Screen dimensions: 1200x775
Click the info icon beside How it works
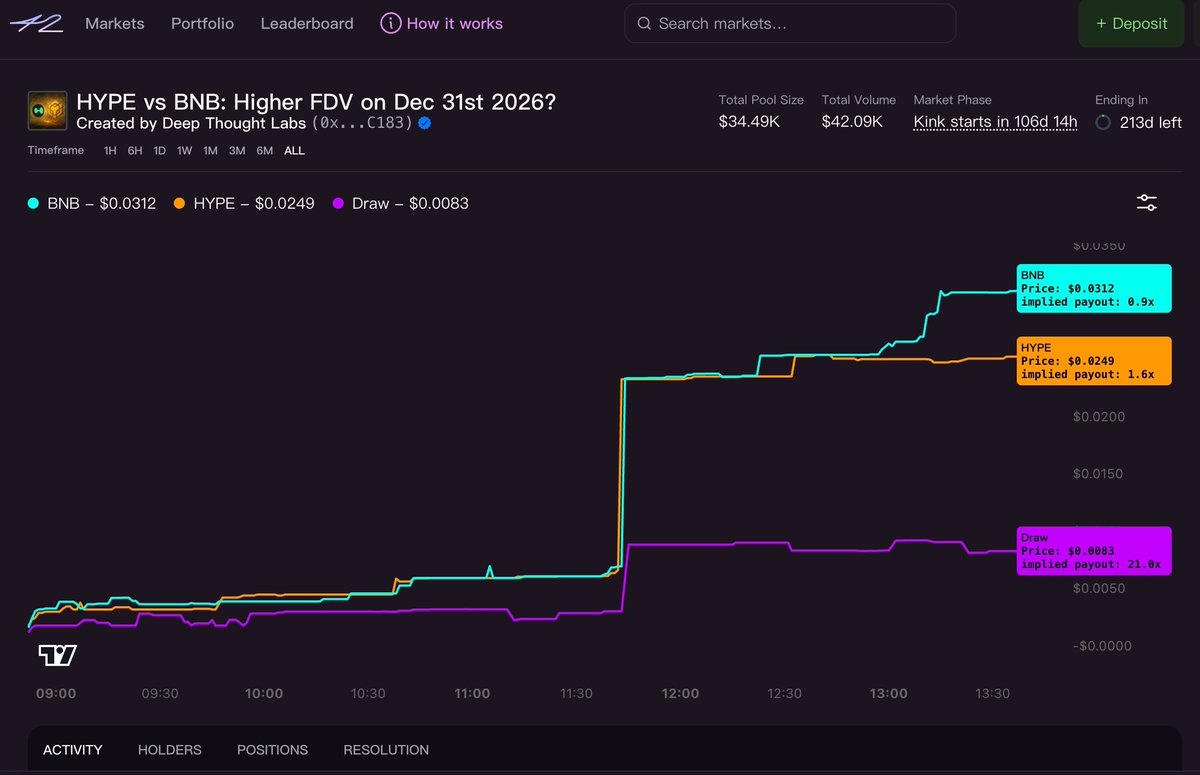pyautogui.click(x=391, y=23)
